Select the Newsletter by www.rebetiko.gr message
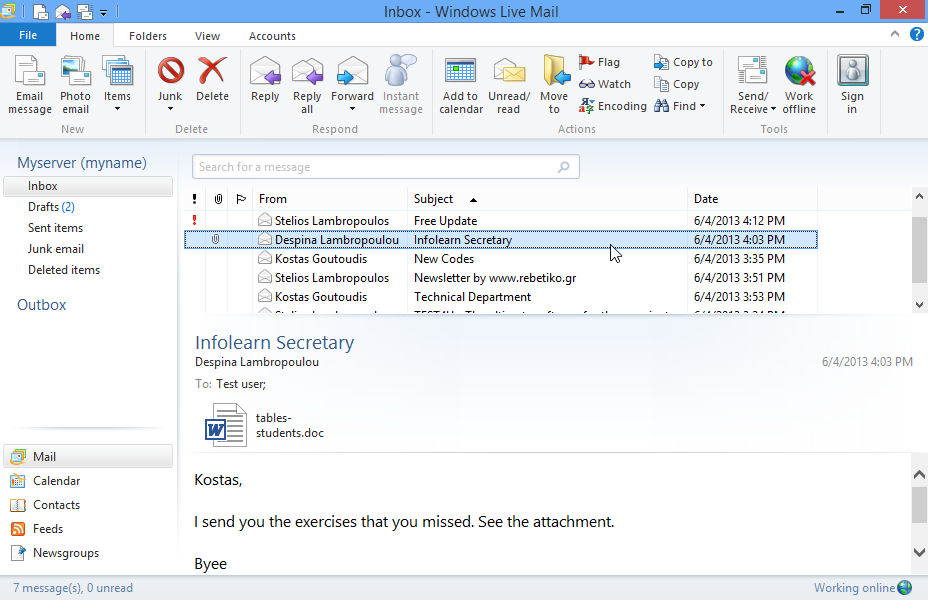The width and height of the screenshot is (928, 600). 501,278
